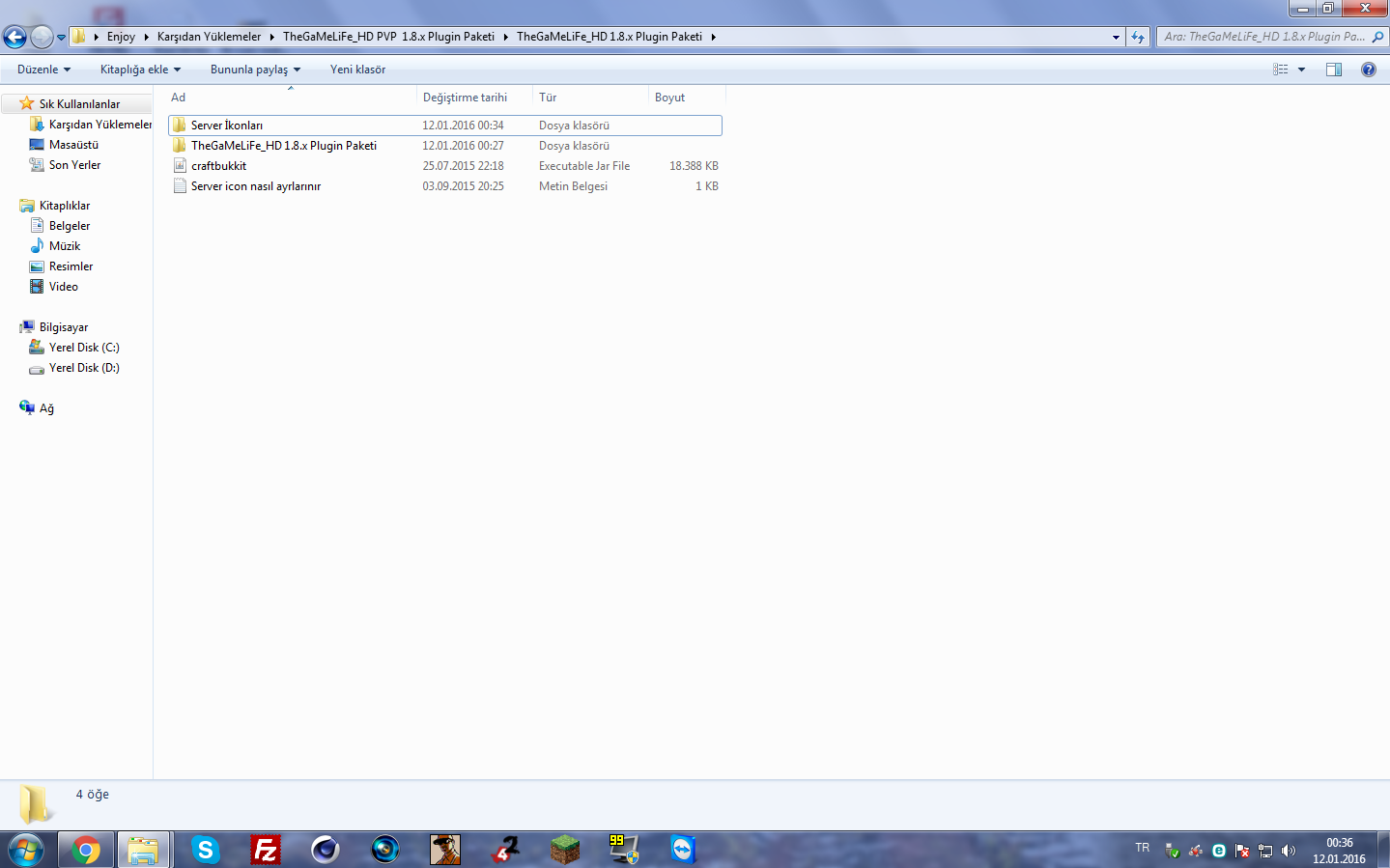Jump to Karşıdan Yüklemeler in the address bar

tap(209, 37)
